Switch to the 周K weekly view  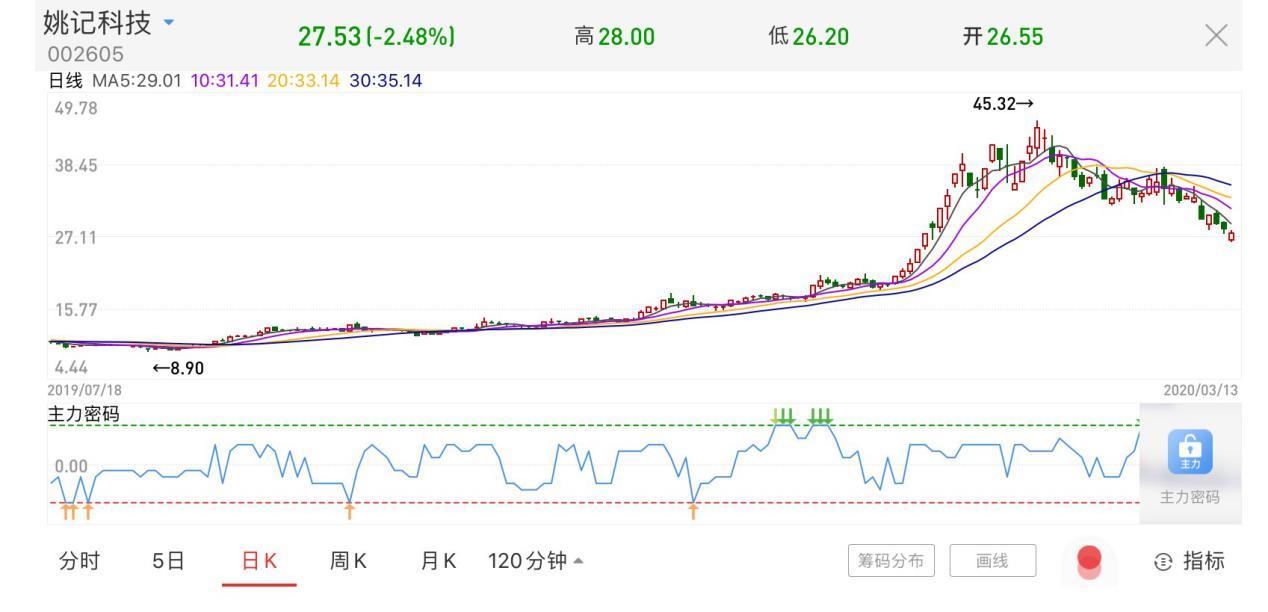click(x=348, y=561)
